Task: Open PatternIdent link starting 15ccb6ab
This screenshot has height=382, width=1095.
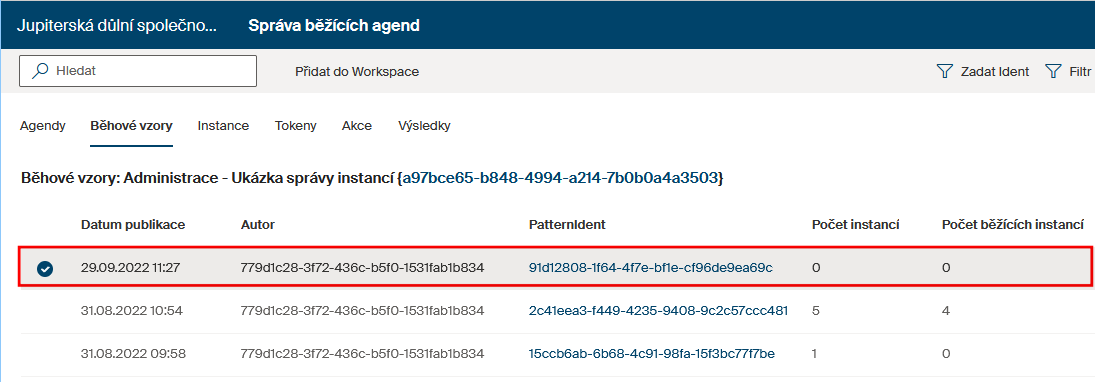Action: 652,354
